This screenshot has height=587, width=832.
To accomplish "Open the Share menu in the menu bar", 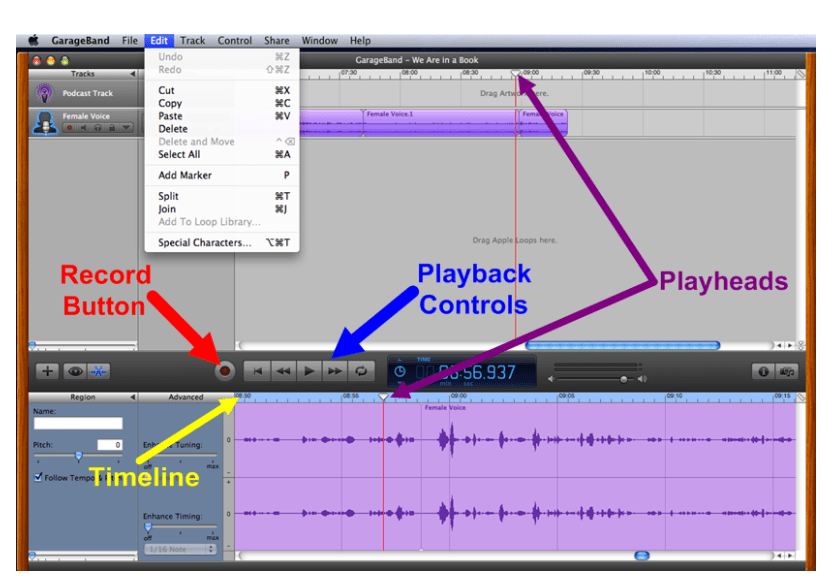I will [277, 41].
